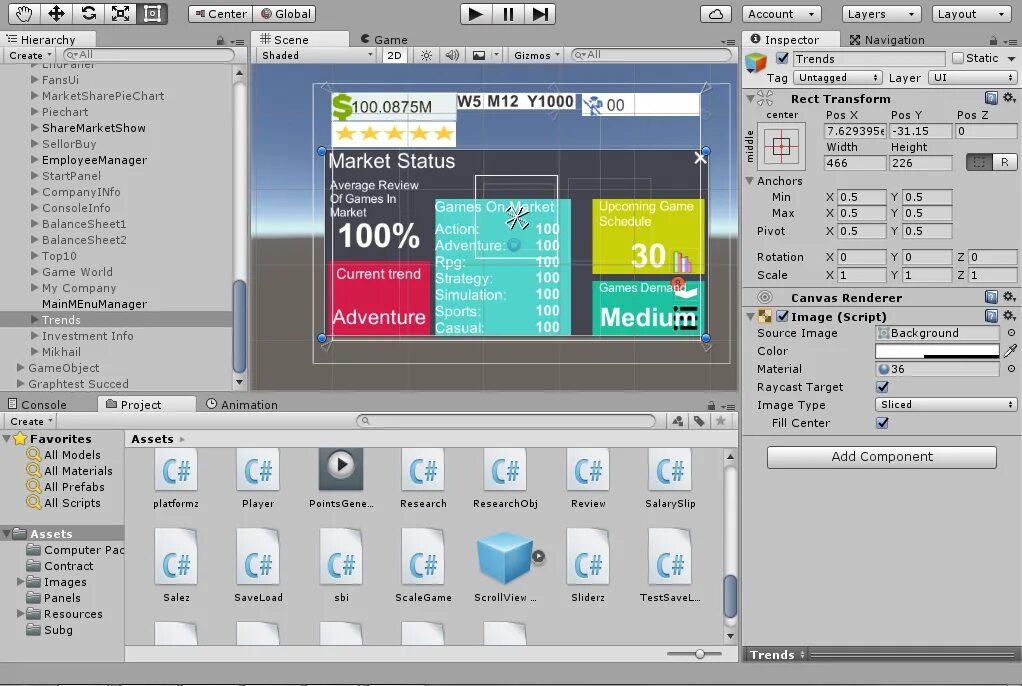Toggle Global handle rotation
The height and width of the screenshot is (686, 1022).
tap(285, 14)
